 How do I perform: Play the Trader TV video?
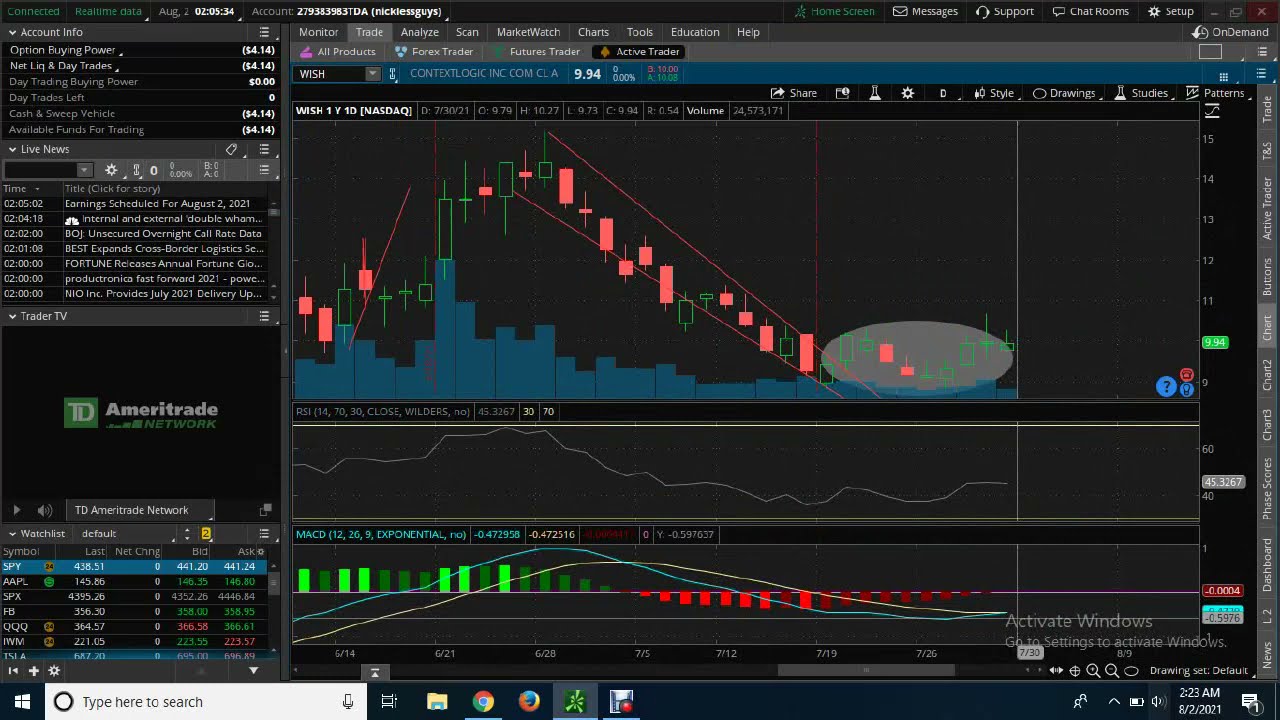16,510
